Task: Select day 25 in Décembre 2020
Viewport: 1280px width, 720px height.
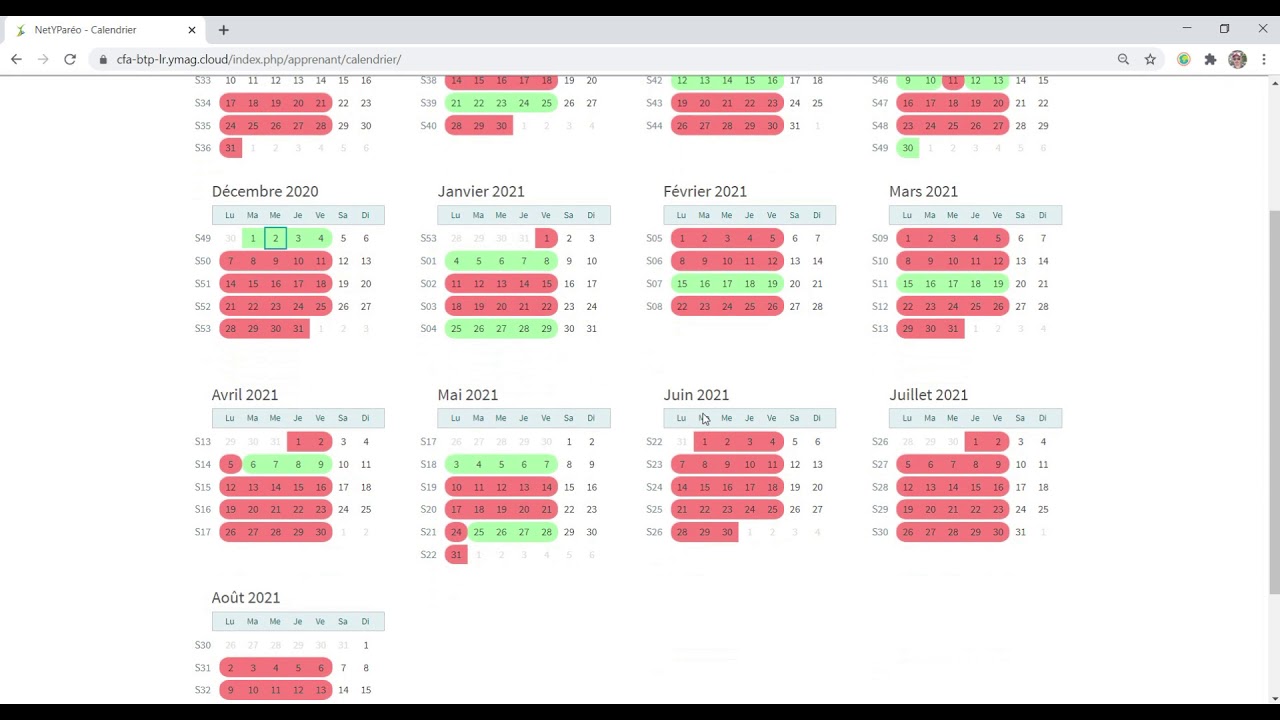Action: click(321, 306)
